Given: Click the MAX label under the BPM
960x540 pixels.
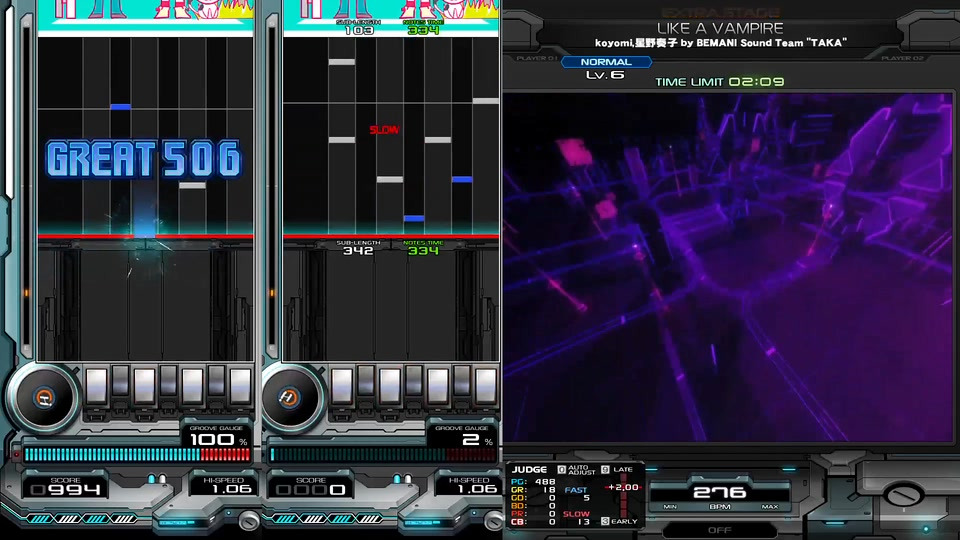Looking at the screenshot, I should (770, 506).
